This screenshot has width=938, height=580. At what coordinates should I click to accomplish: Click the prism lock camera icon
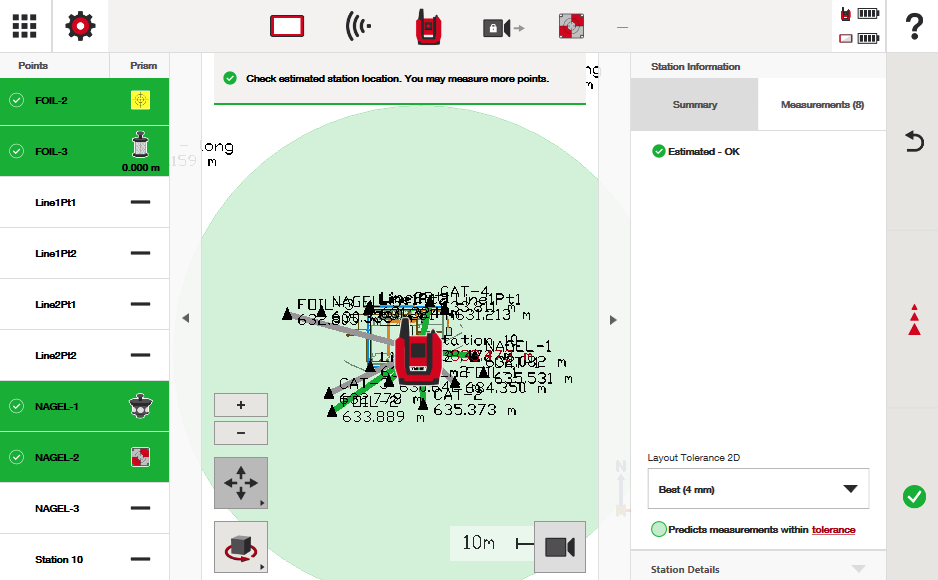pos(502,28)
